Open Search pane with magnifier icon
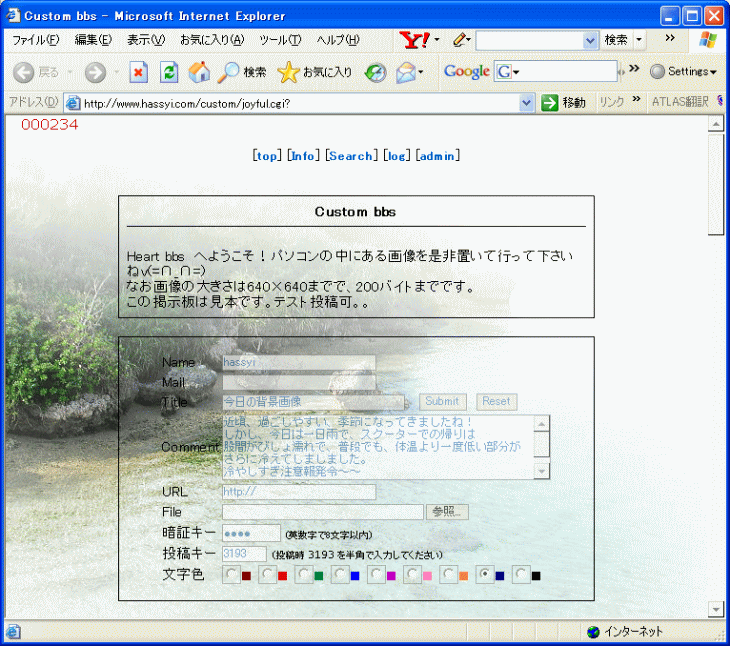 click(x=241, y=72)
